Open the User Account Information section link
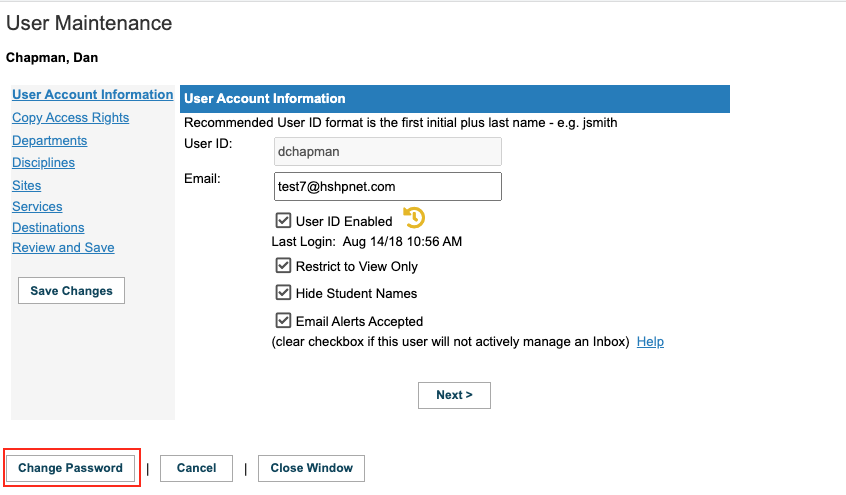Screen dimensions: 846x495 (93, 94)
